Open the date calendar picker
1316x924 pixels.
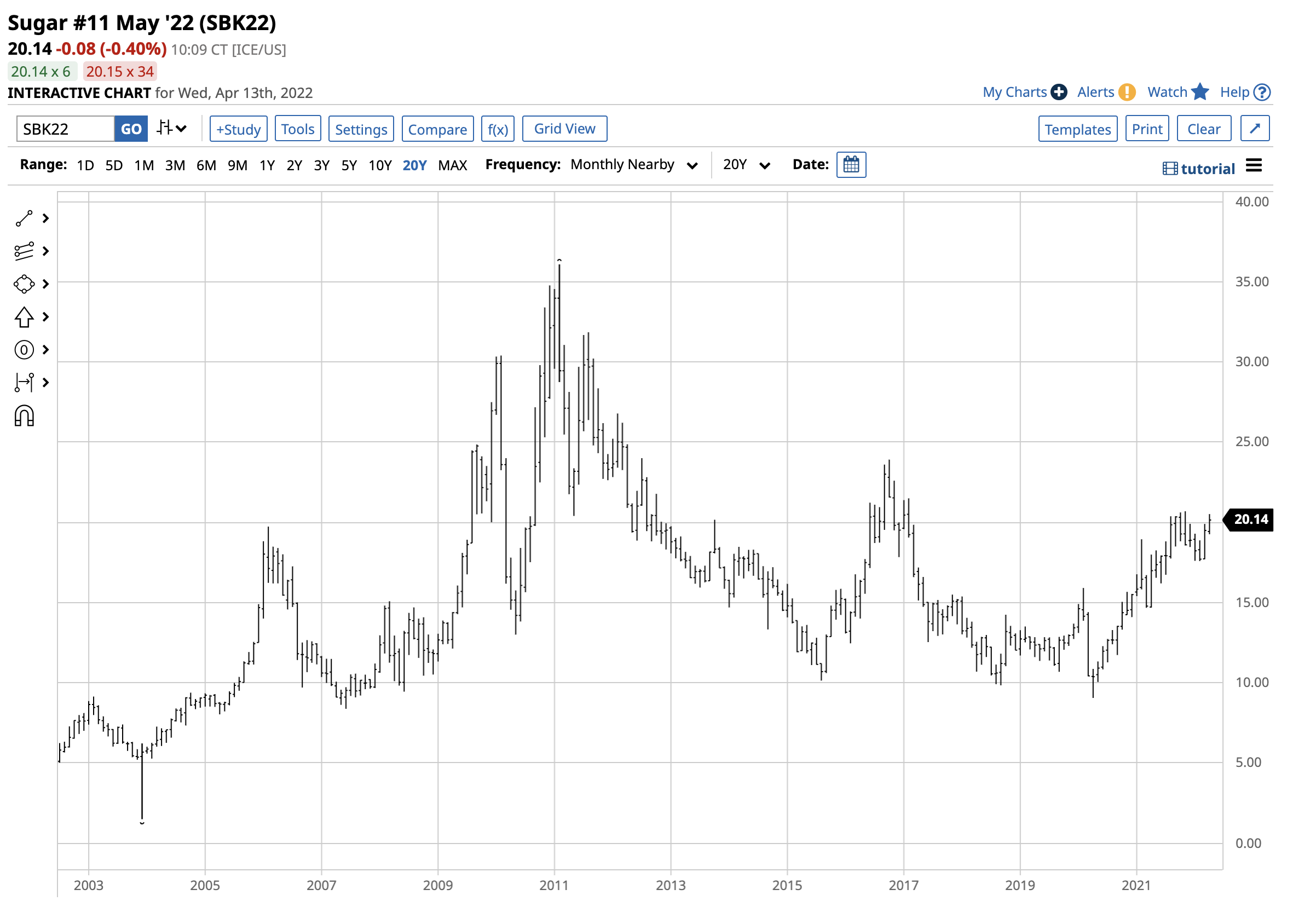851,165
